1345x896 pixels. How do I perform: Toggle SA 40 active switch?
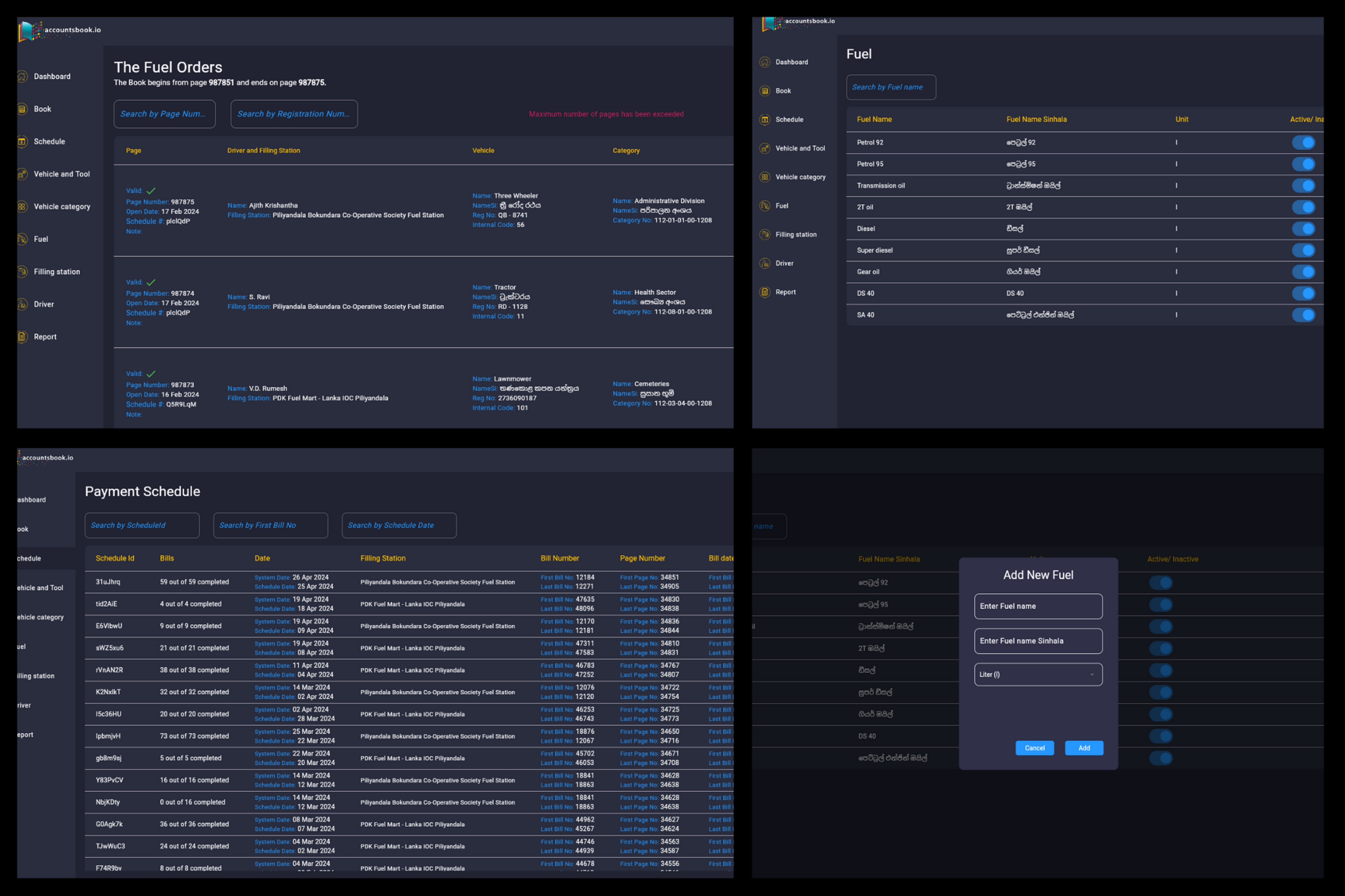tap(1304, 315)
